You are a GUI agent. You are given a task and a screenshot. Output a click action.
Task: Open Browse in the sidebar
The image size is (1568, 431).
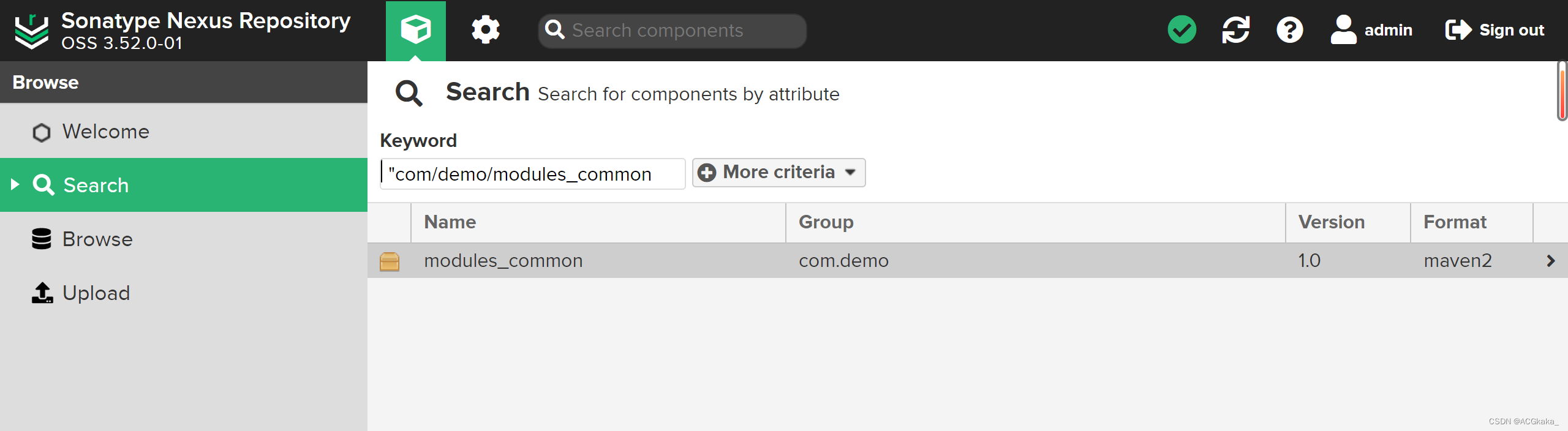(97, 239)
